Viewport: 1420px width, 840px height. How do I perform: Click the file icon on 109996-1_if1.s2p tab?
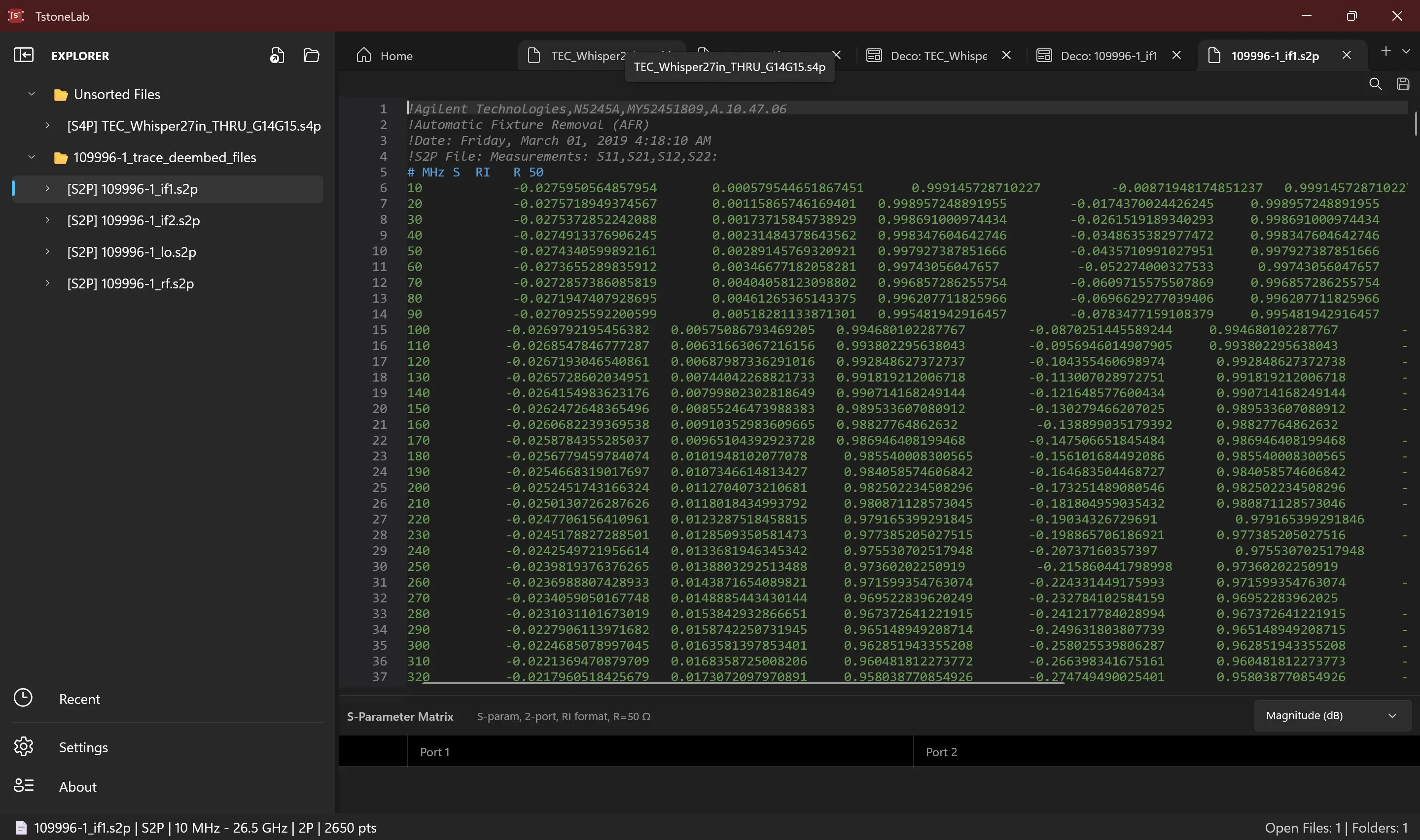[x=1214, y=55]
